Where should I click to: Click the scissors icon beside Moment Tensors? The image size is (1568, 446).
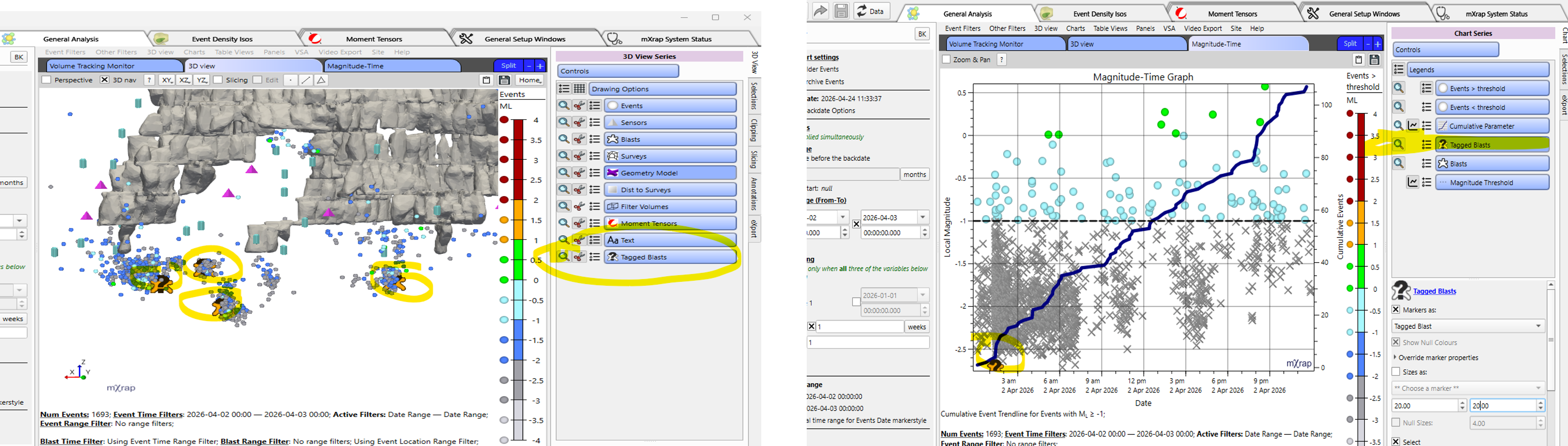pos(580,224)
